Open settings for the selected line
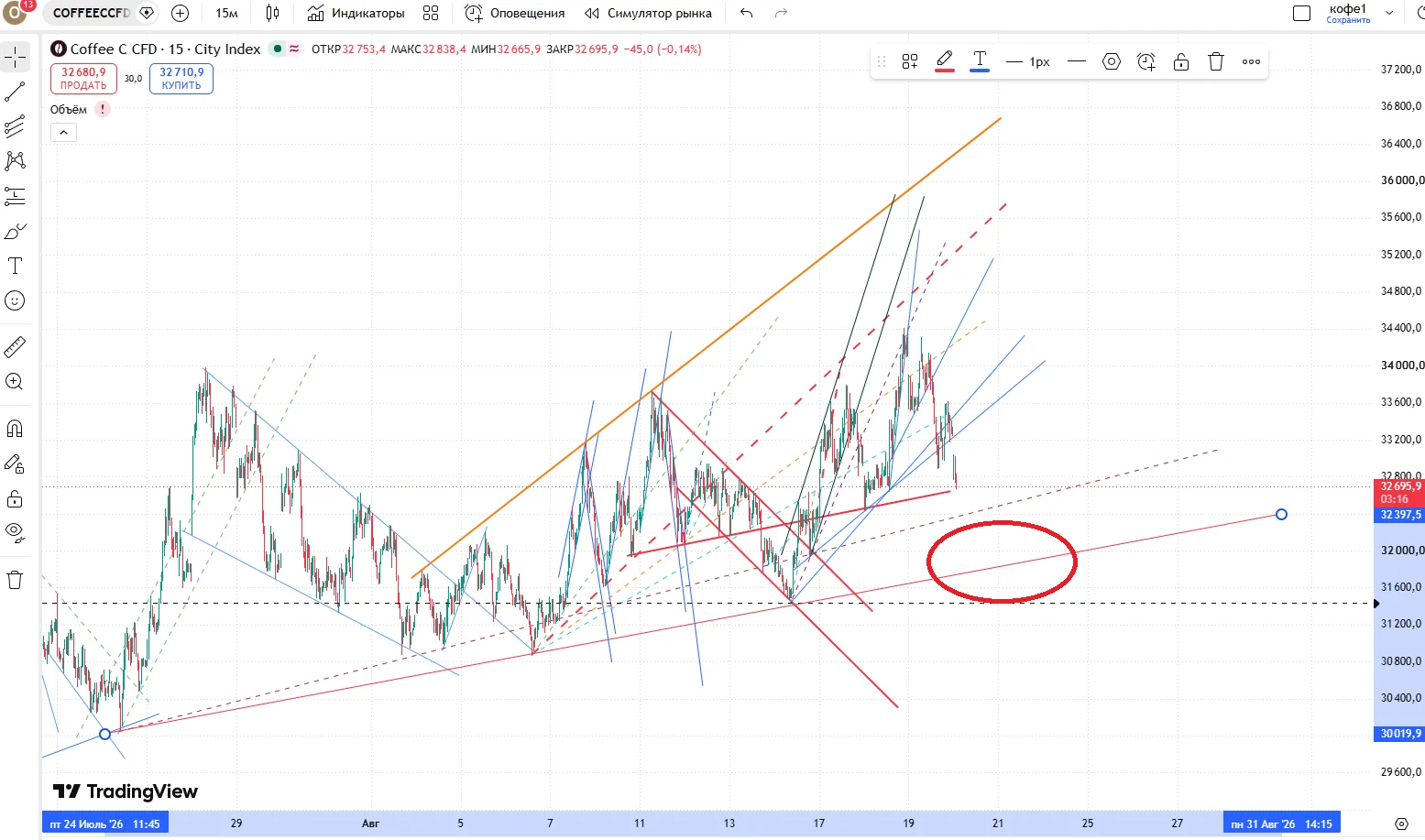This screenshot has width=1425, height=840. pyautogui.click(x=1112, y=61)
